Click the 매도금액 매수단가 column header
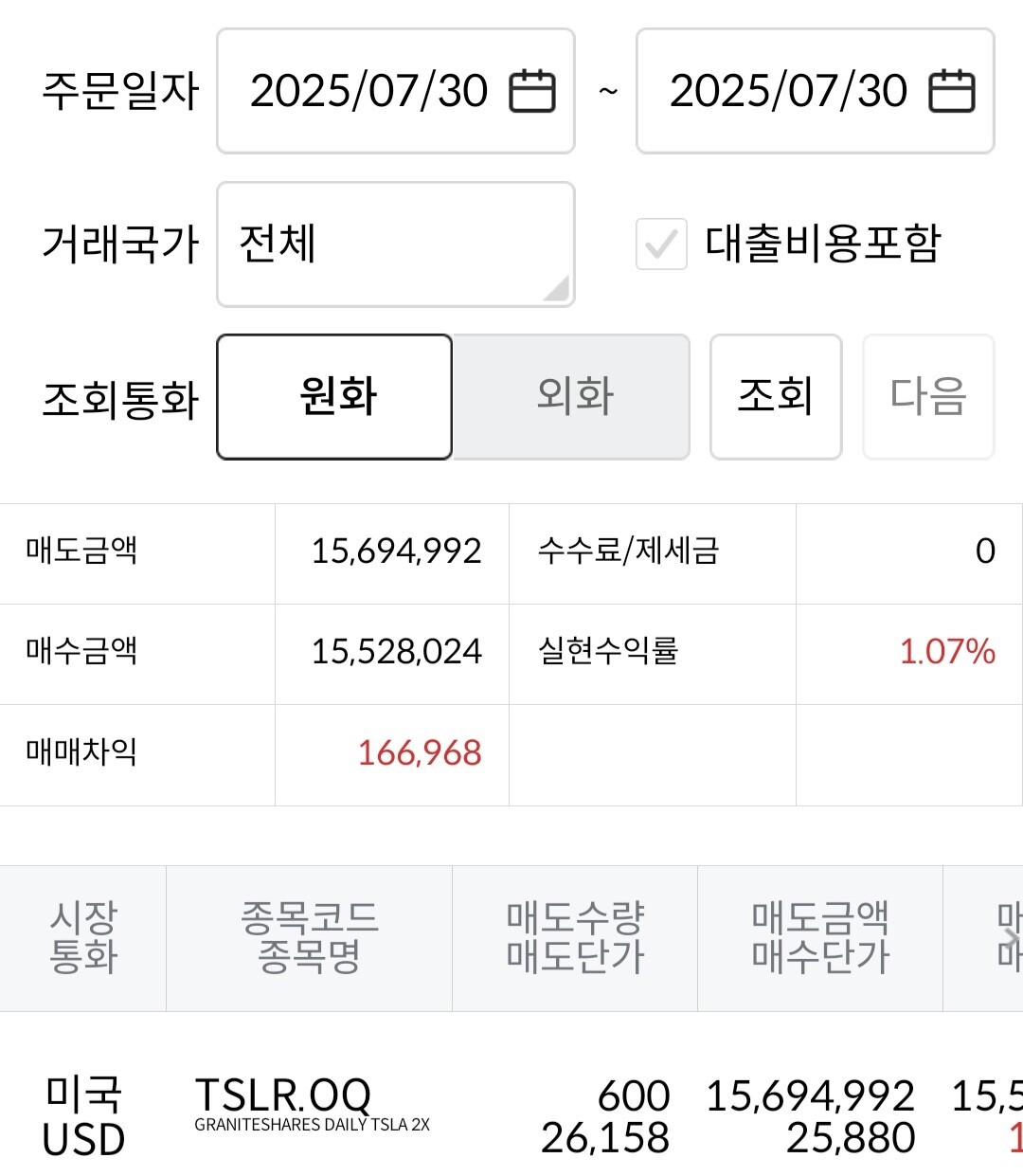This screenshot has height=1176, width=1023. click(820, 938)
